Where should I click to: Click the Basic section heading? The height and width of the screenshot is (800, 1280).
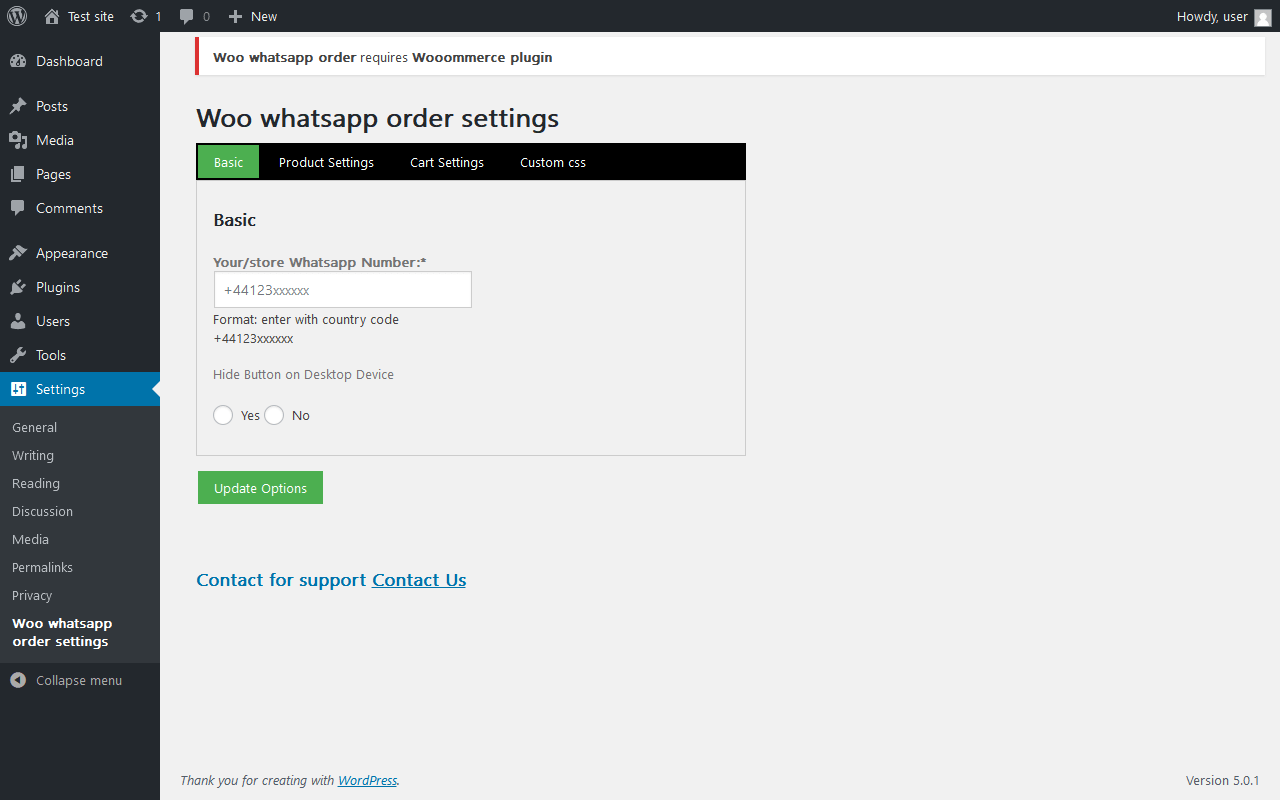[235, 220]
